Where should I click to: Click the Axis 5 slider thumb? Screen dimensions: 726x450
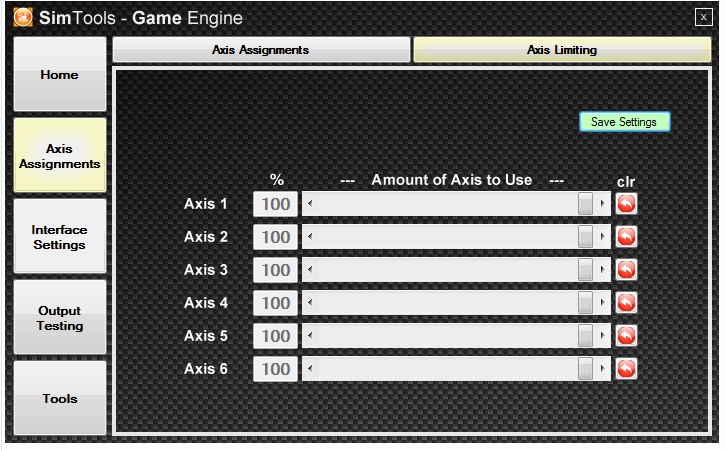[x=585, y=336]
